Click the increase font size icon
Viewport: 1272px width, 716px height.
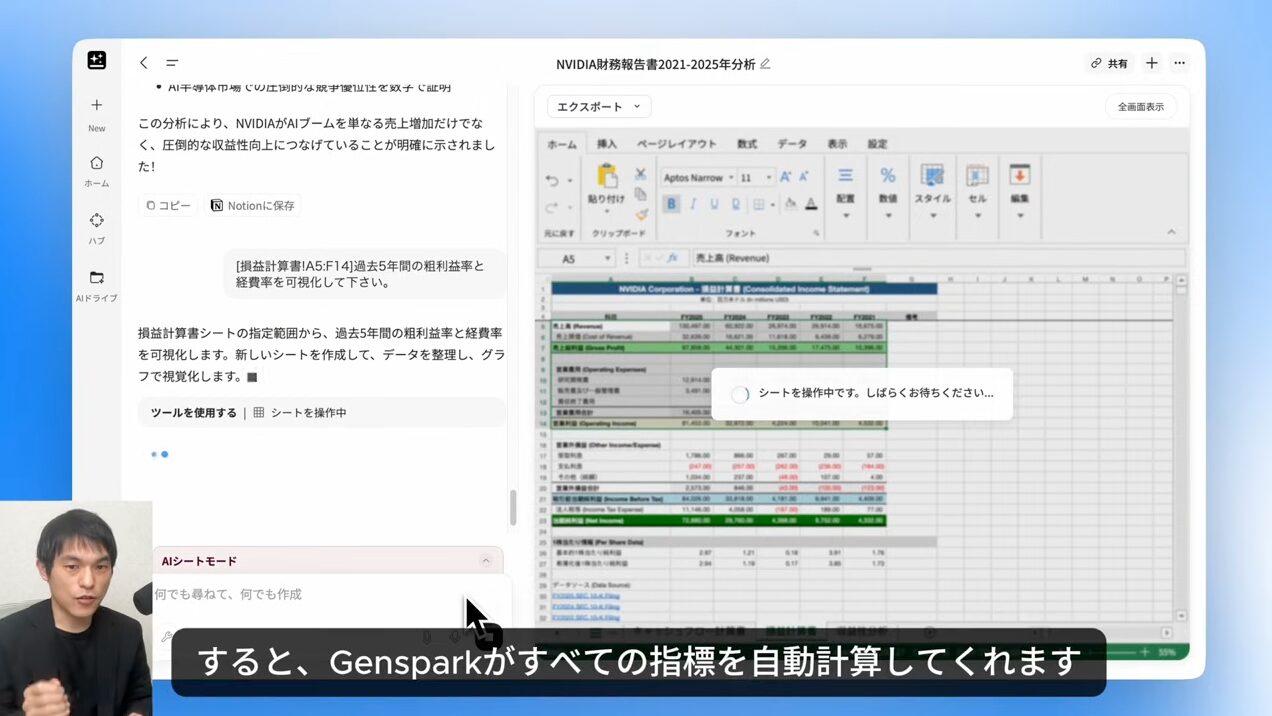click(x=785, y=177)
